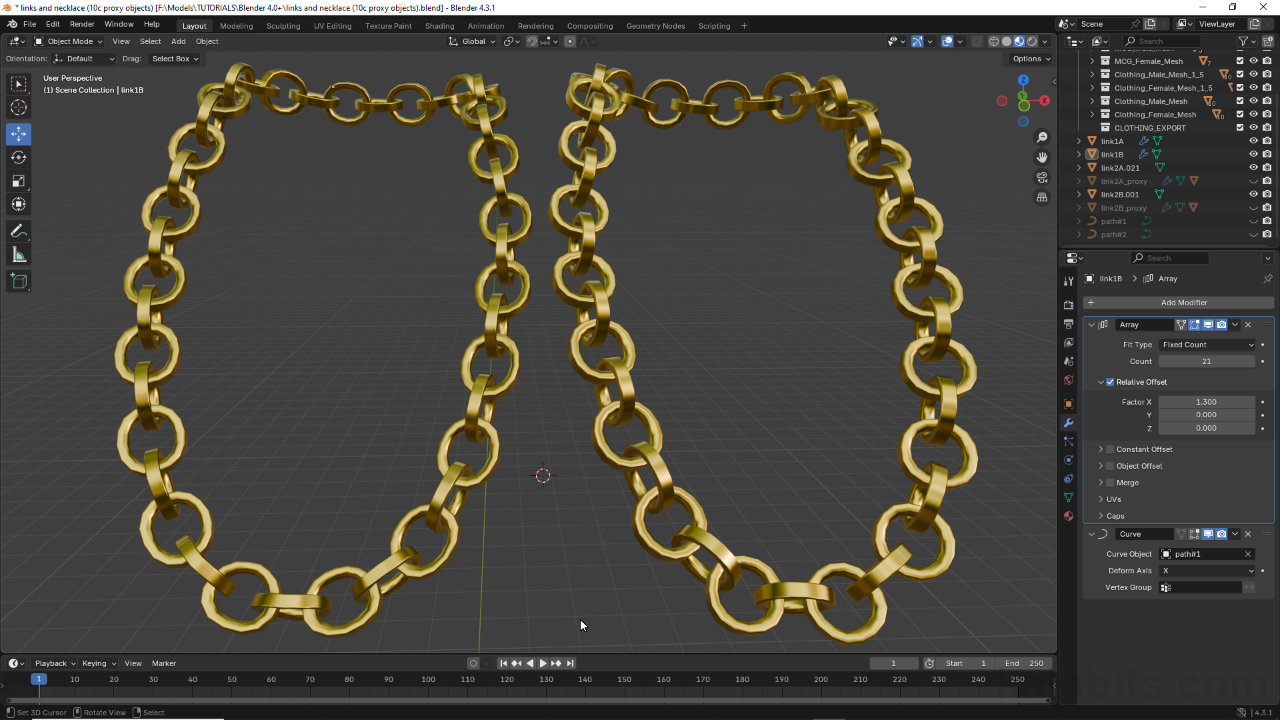Clear the path#1 curve object field
Viewport: 1280px width, 720px height.
pyautogui.click(x=1248, y=554)
